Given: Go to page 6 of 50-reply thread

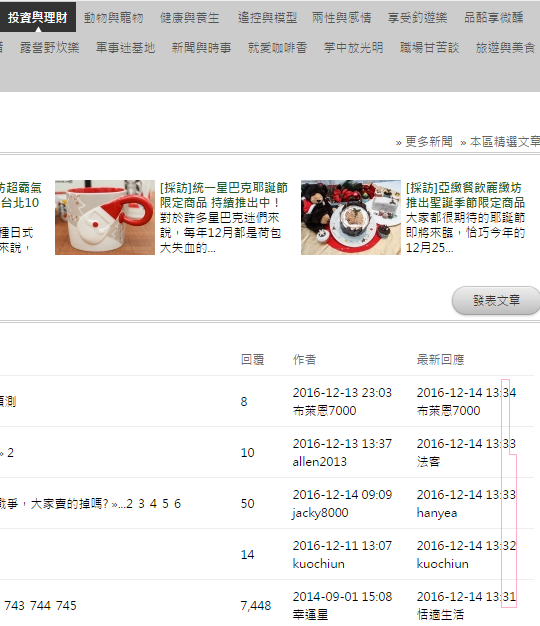Looking at the screenshot, I should (x=178, y=504).
